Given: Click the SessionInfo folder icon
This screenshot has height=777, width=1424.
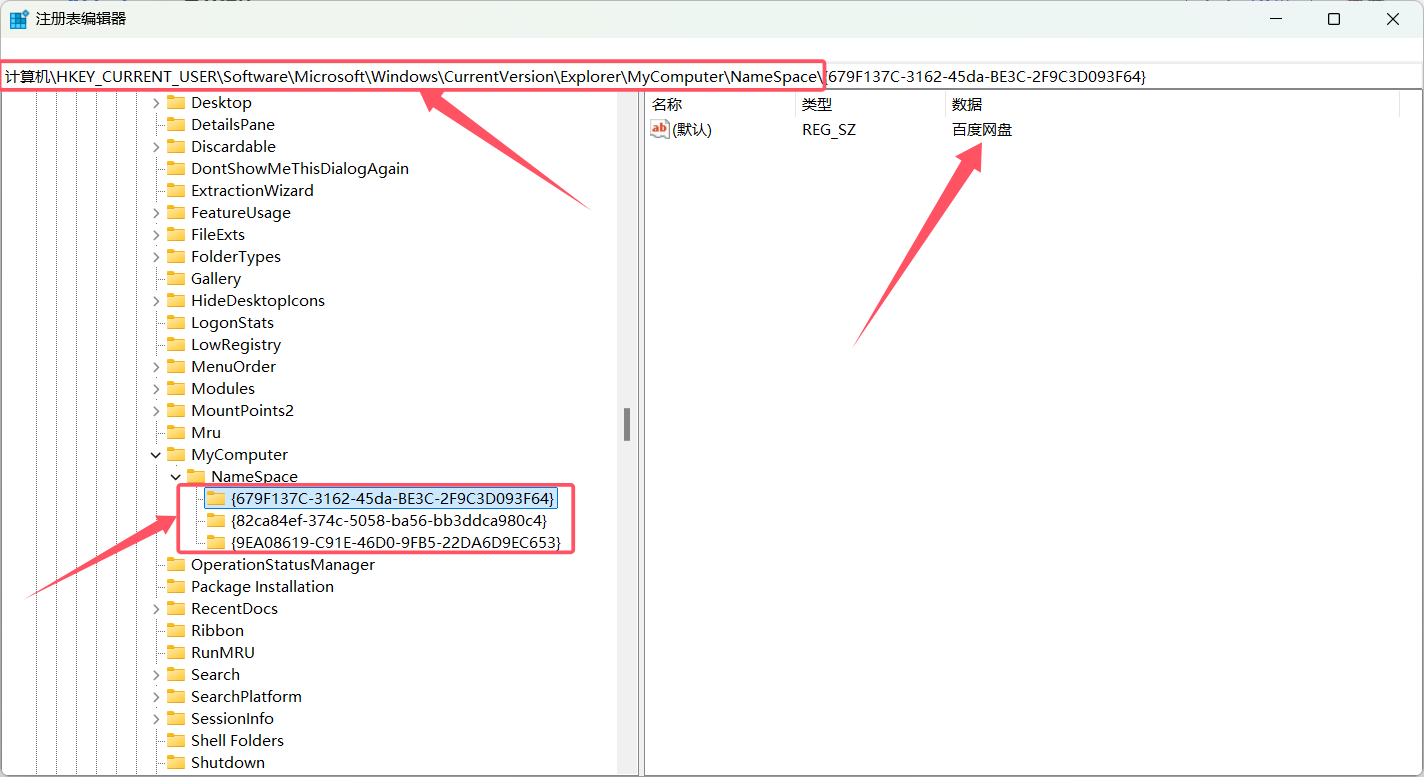Looking at the screenshot, I should (x=176, y=719).
